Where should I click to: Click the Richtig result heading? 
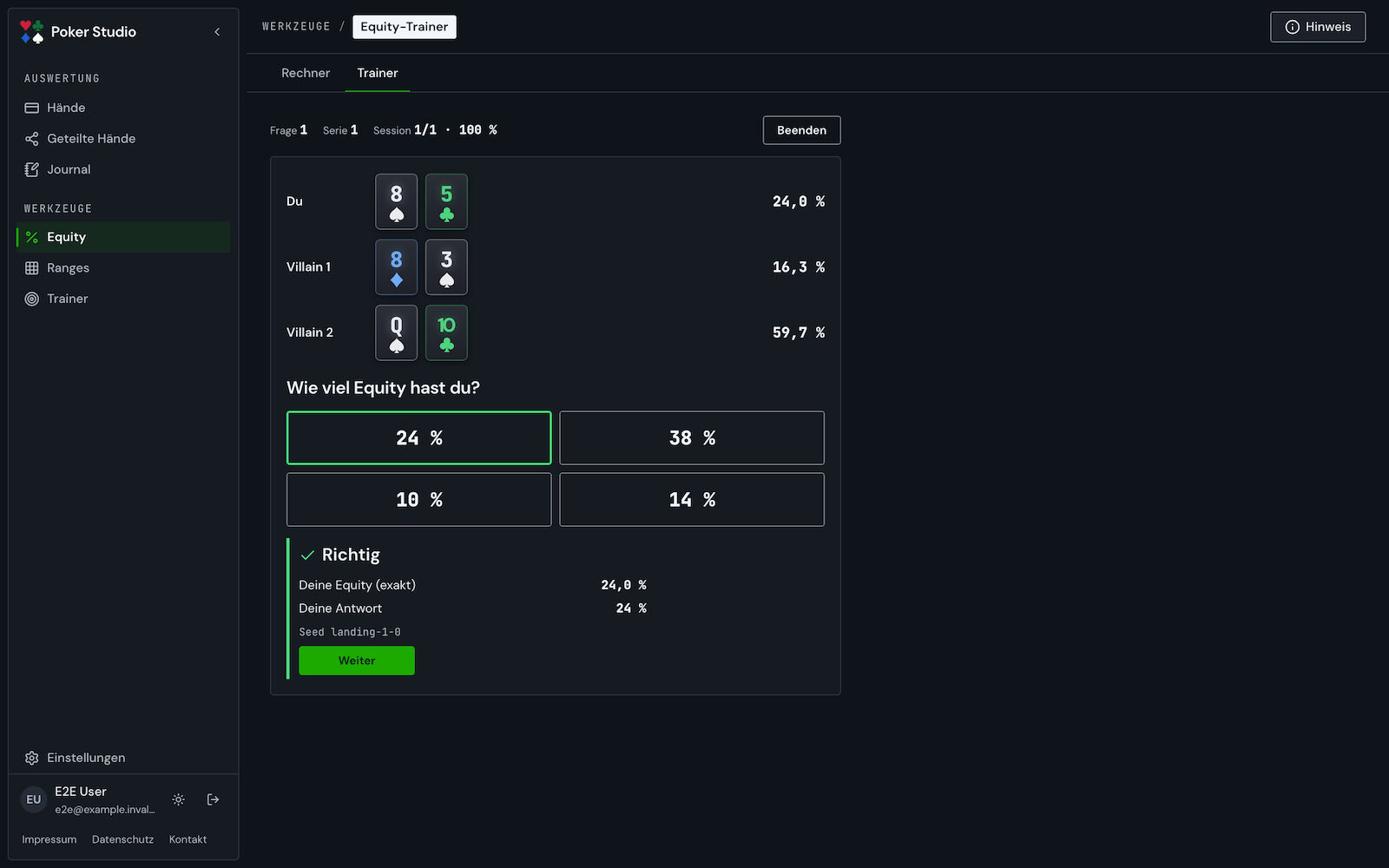point(351,555)
